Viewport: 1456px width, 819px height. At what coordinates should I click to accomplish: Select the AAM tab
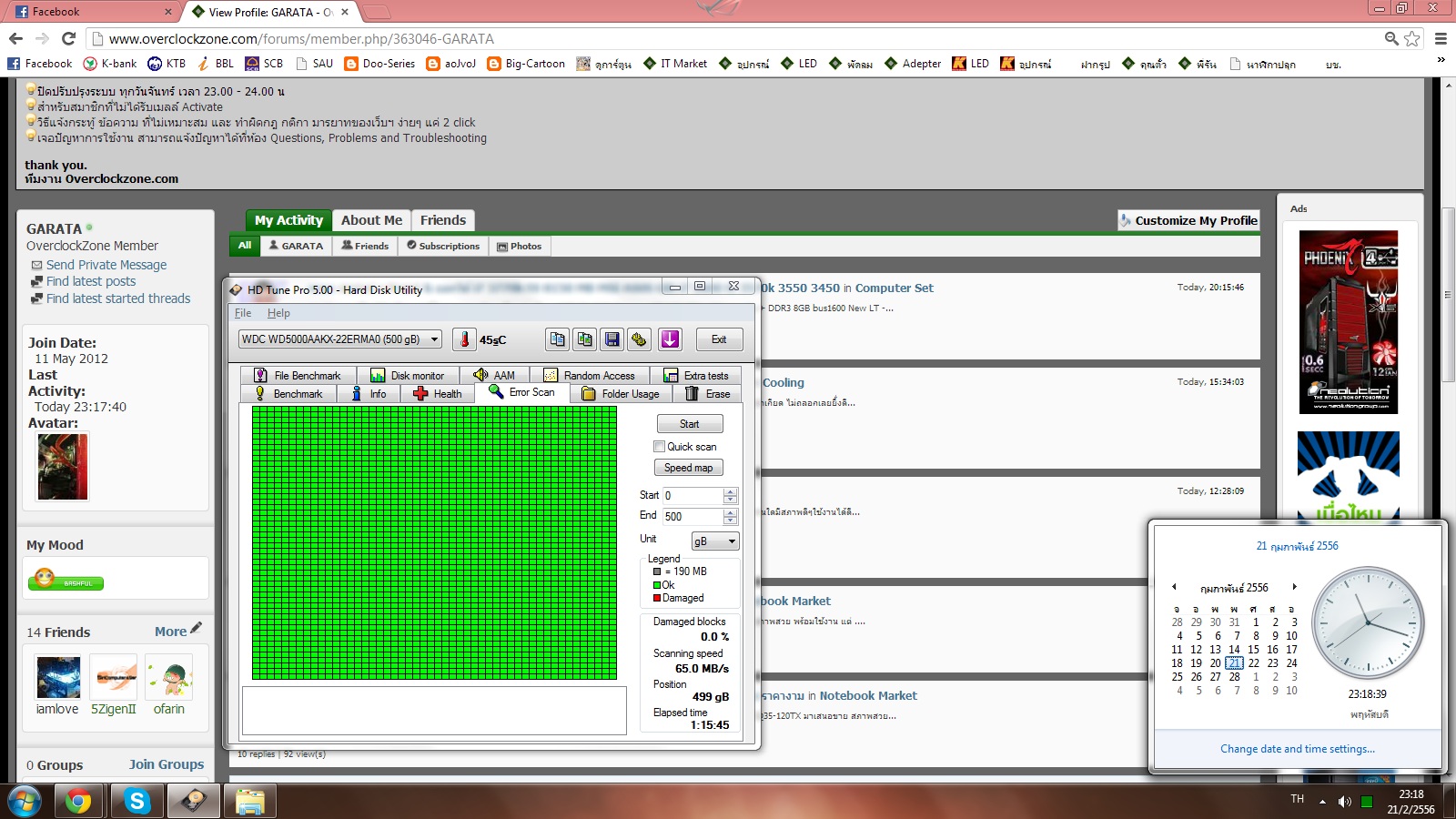(495, 375)
